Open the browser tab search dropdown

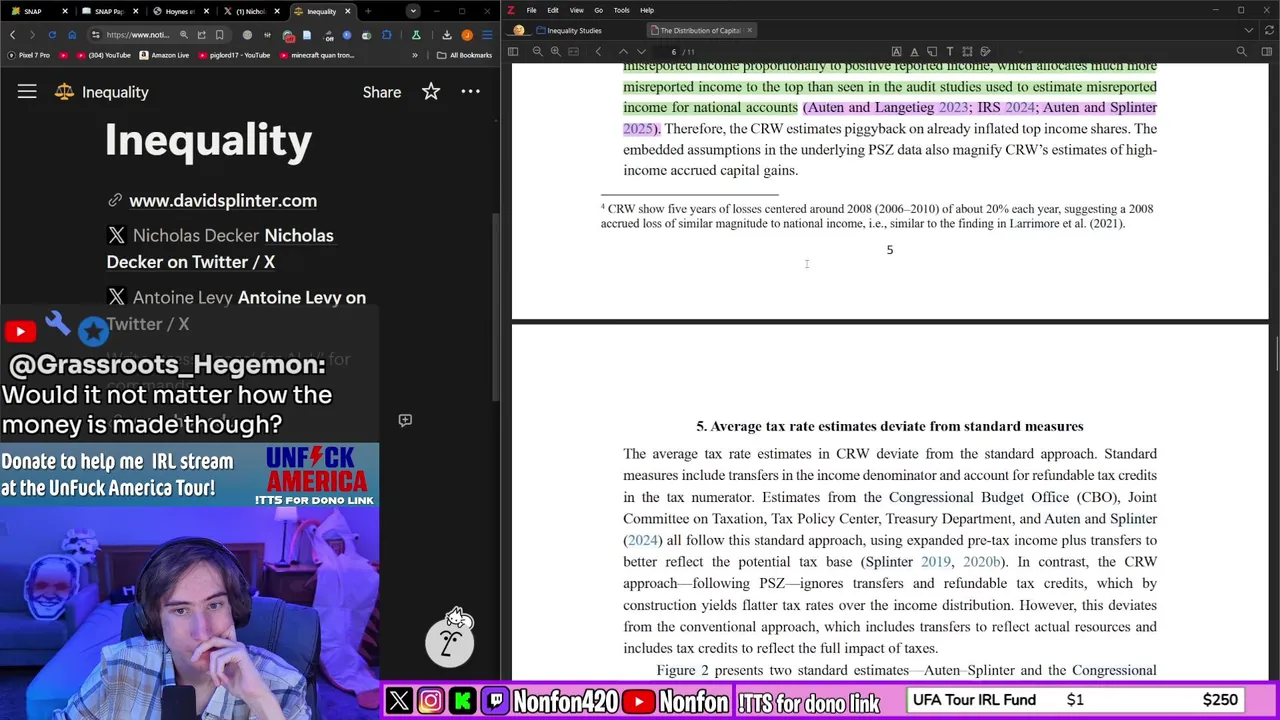(x=413, y=11)
